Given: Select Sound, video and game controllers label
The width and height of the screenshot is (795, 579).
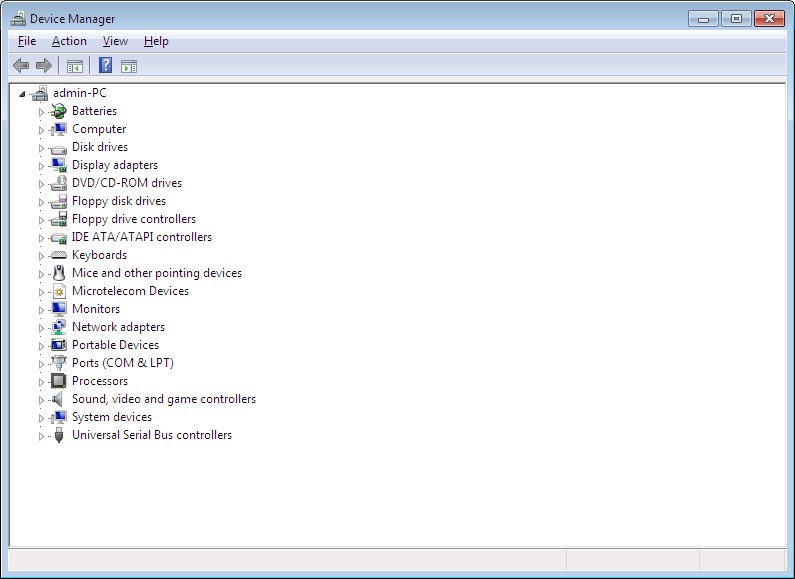Looking at the screenshot, I should (x=164, y=399).
